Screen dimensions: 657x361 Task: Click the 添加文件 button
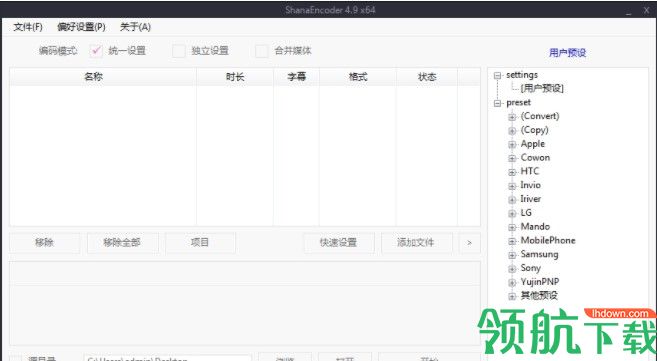(416, 242)
